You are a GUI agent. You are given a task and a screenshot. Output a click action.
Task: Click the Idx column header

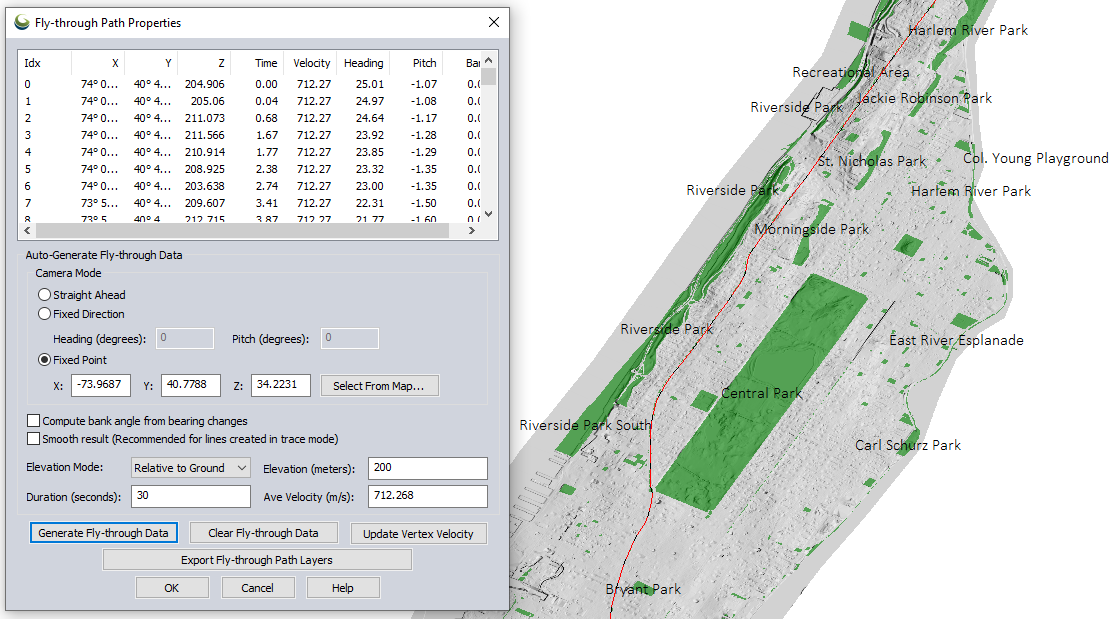(x=46, y=63)
